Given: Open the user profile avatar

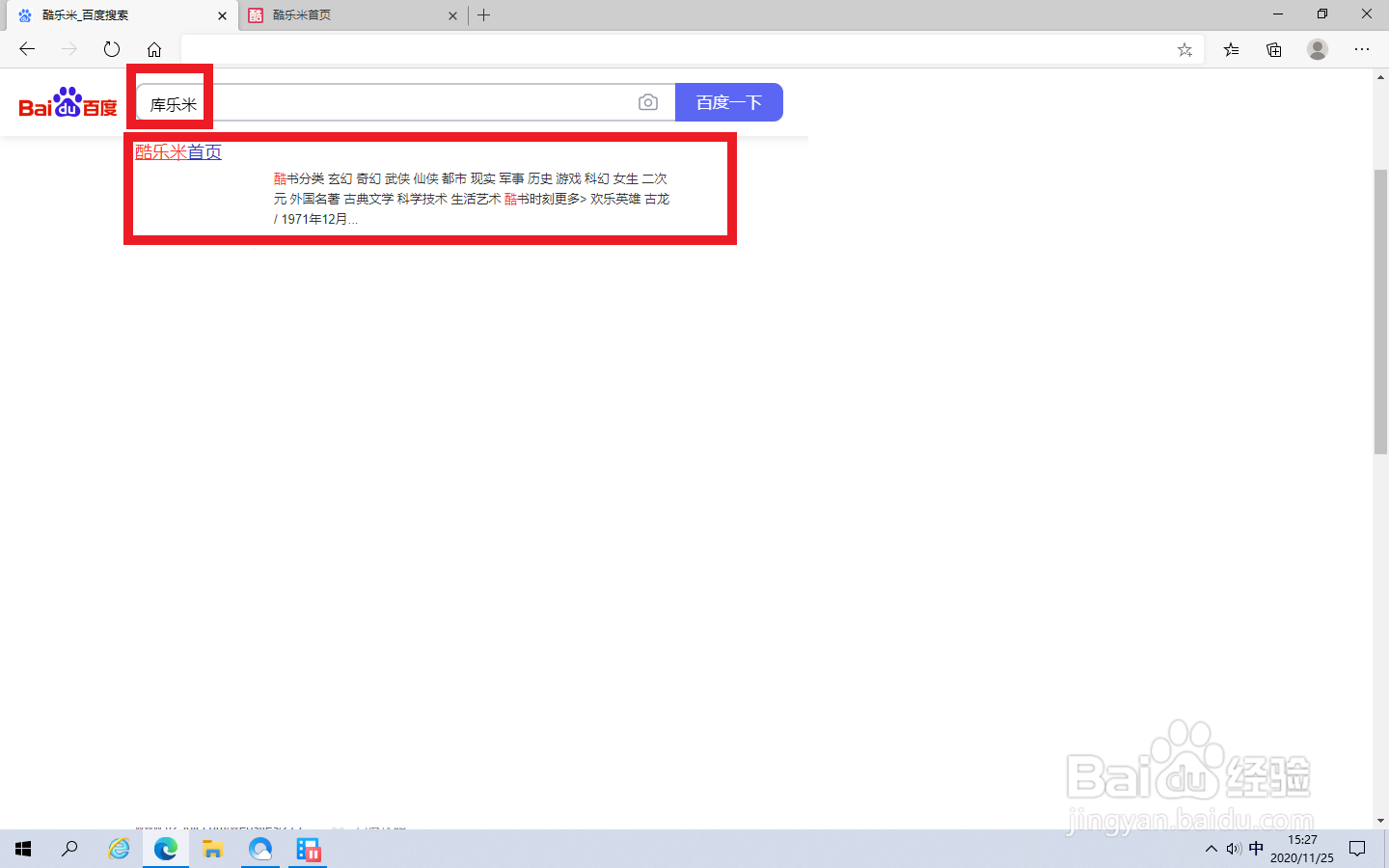Looking at the screenshot, I should (1318, 49).
